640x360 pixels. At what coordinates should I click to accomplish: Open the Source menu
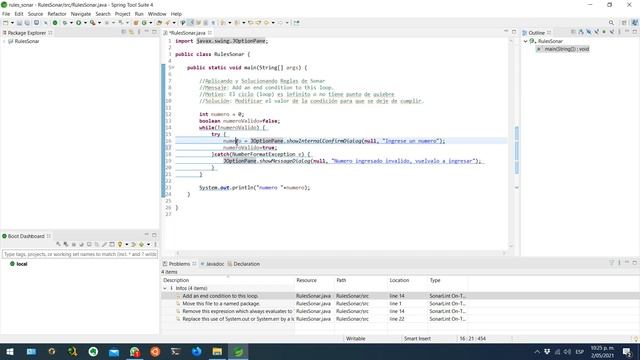click(35, 14)
